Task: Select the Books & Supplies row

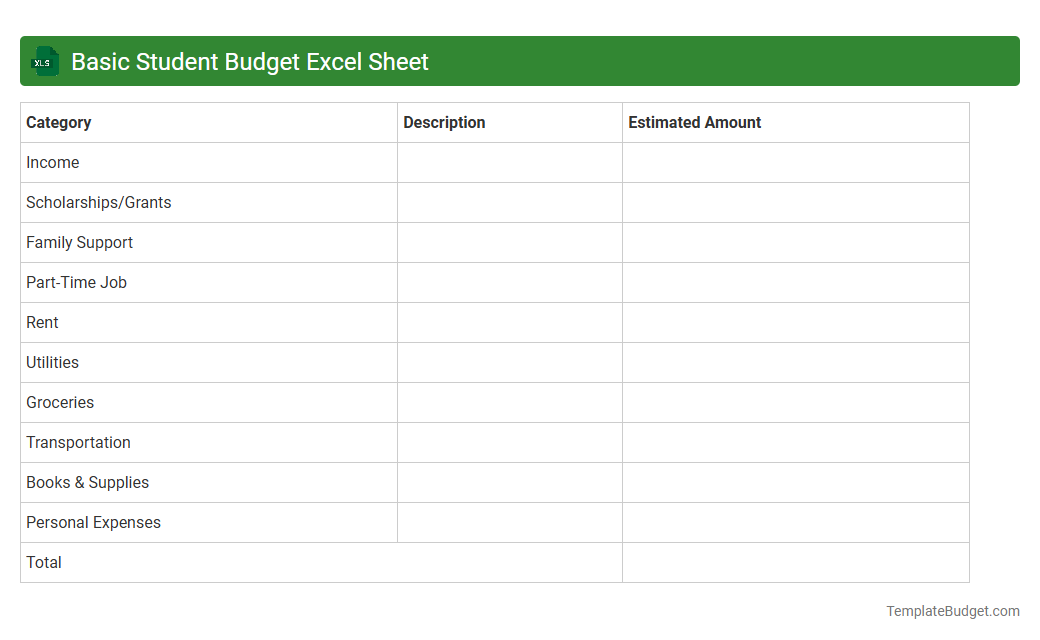Action: tap(87, 482)
